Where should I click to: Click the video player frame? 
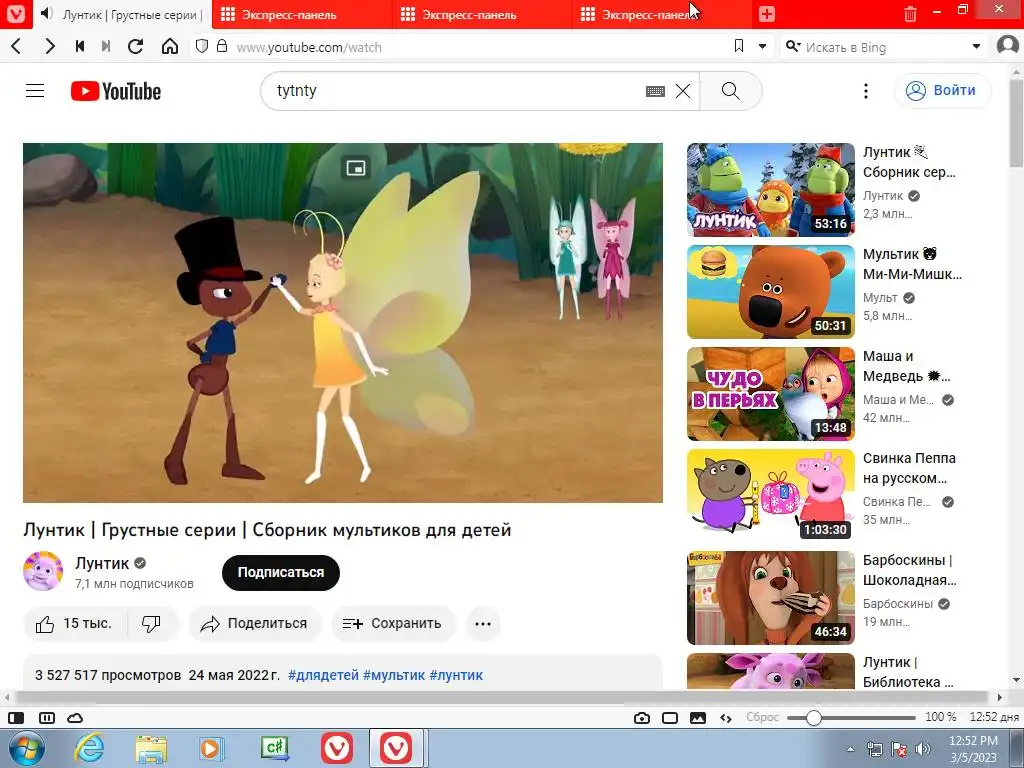tap(343, 323)
